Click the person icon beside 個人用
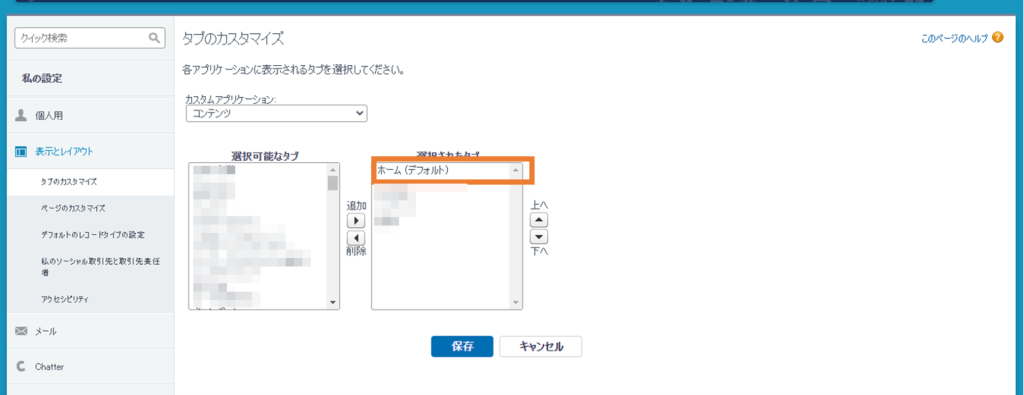1024x395 pixels. click(21, 116)
